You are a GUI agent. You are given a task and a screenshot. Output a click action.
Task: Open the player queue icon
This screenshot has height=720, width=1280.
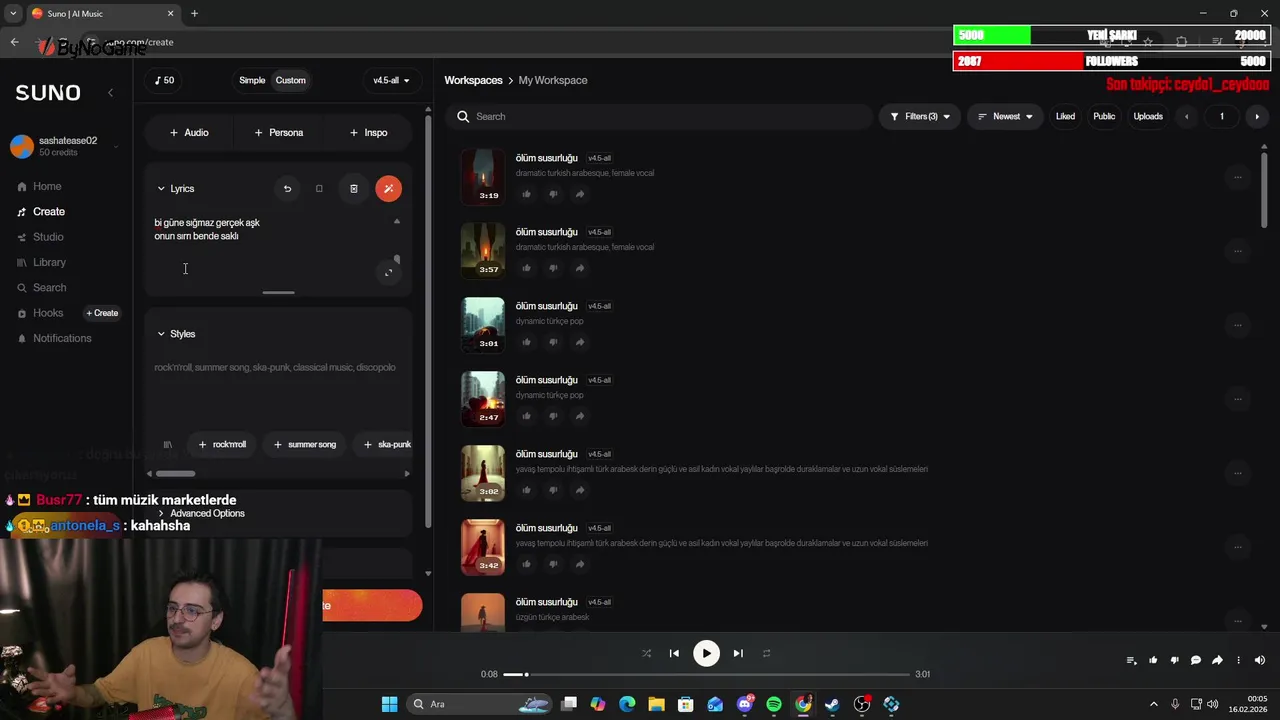(1131, 660)
